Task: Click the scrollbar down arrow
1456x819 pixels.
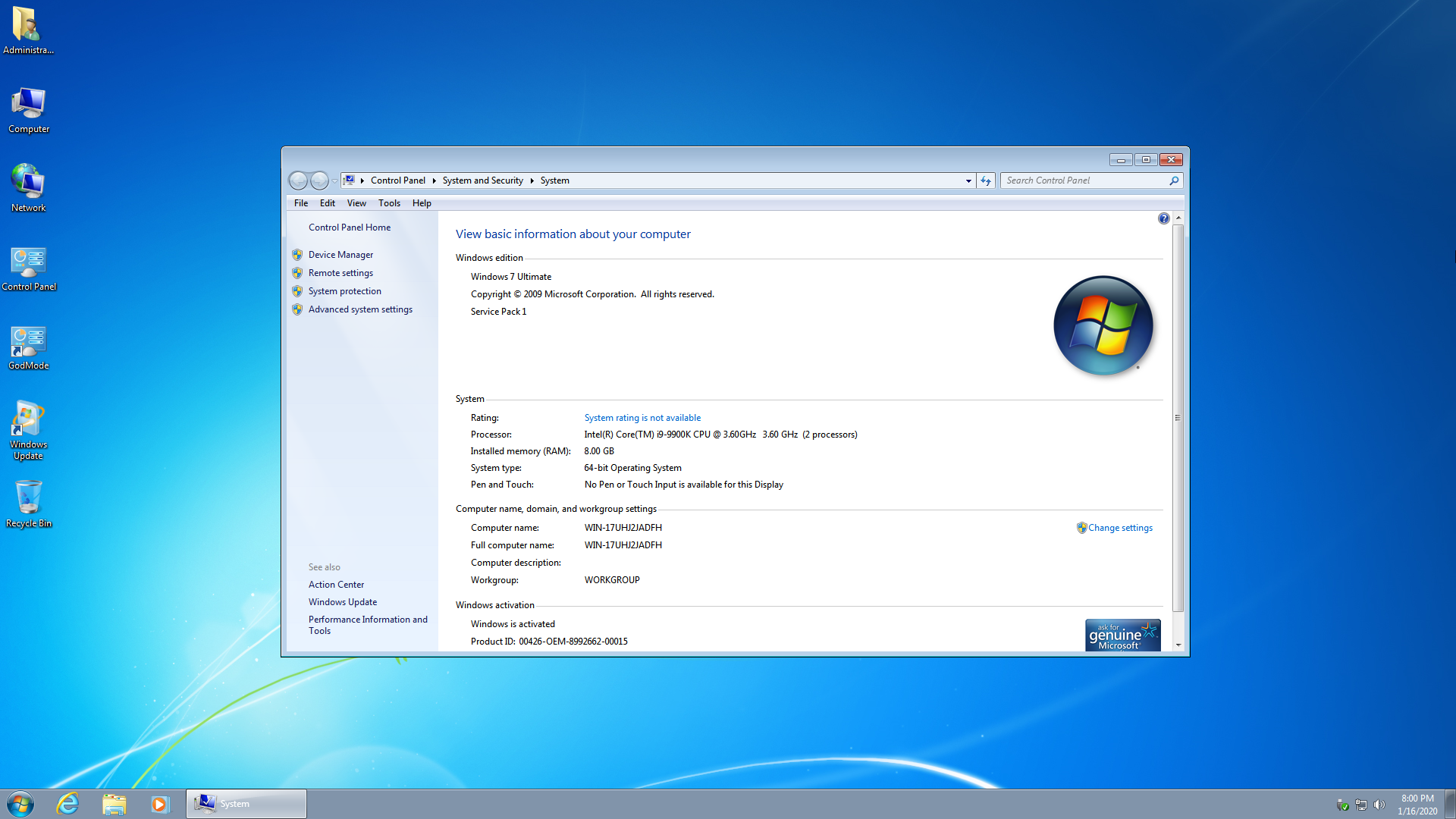Action: (x=1178, y=645)
